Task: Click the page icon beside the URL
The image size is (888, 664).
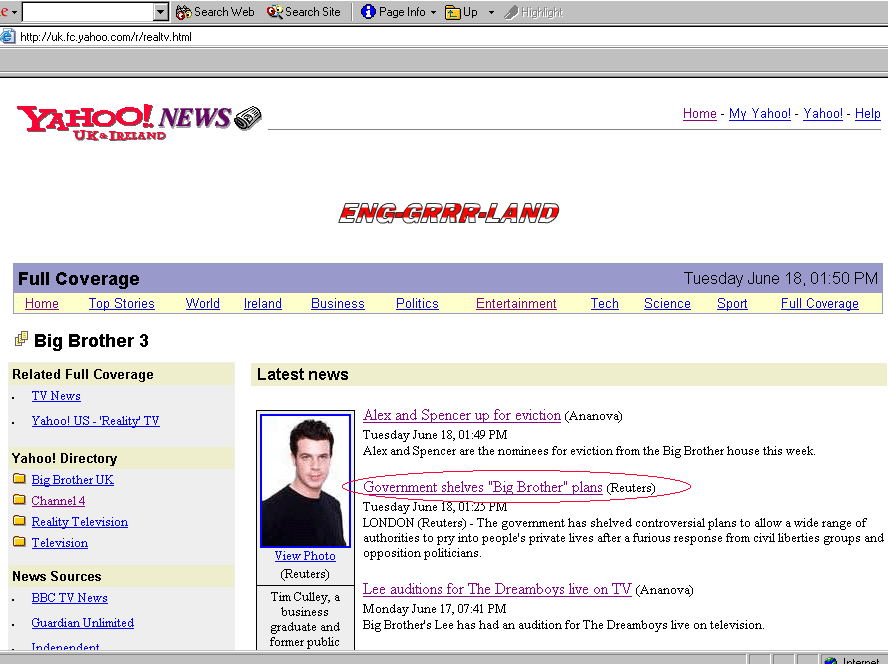Action: (x=8, y=37)
